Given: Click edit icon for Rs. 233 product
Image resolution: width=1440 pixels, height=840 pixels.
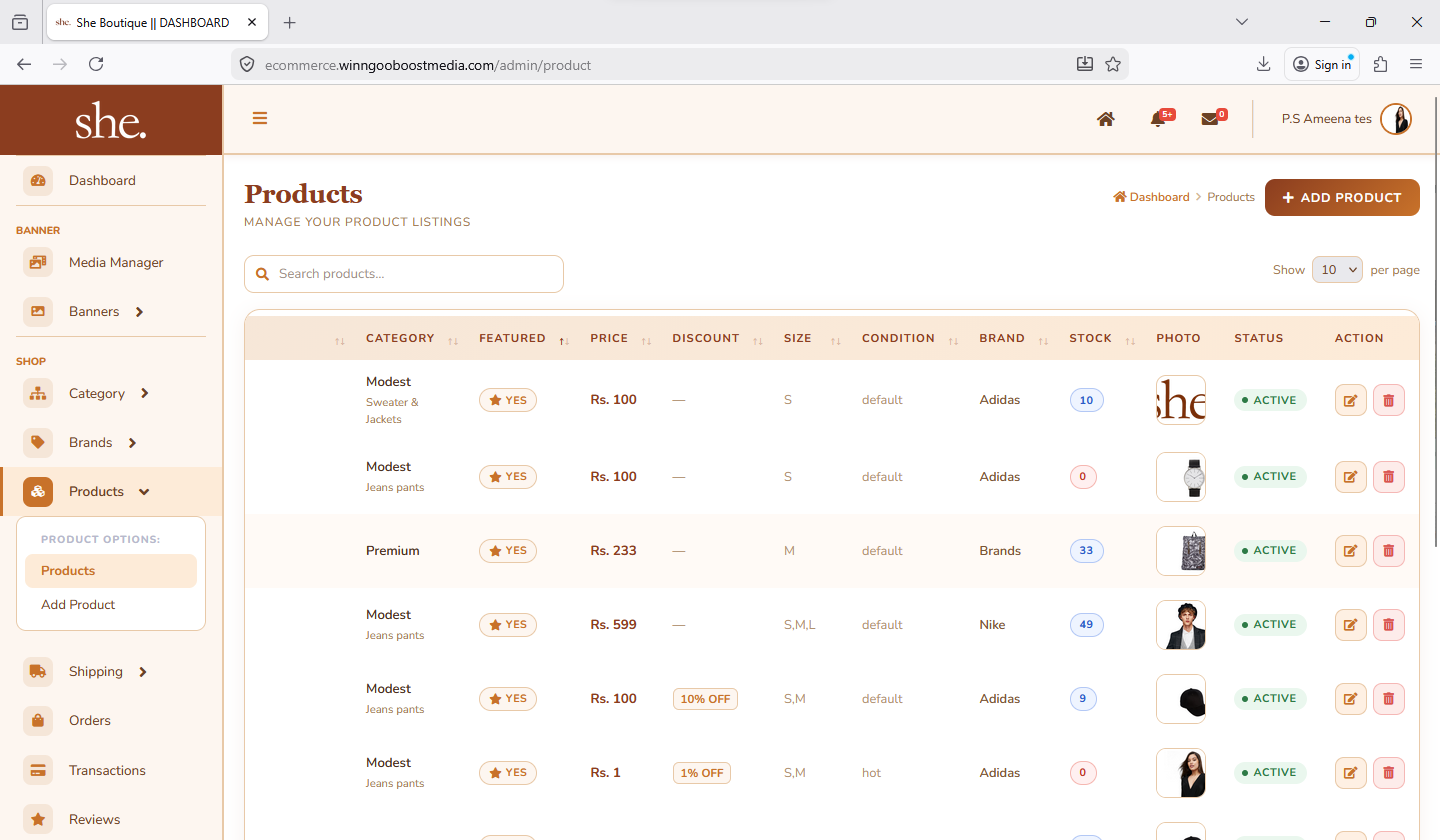Looking at the screenshot, I should [x=1350, y=550].
